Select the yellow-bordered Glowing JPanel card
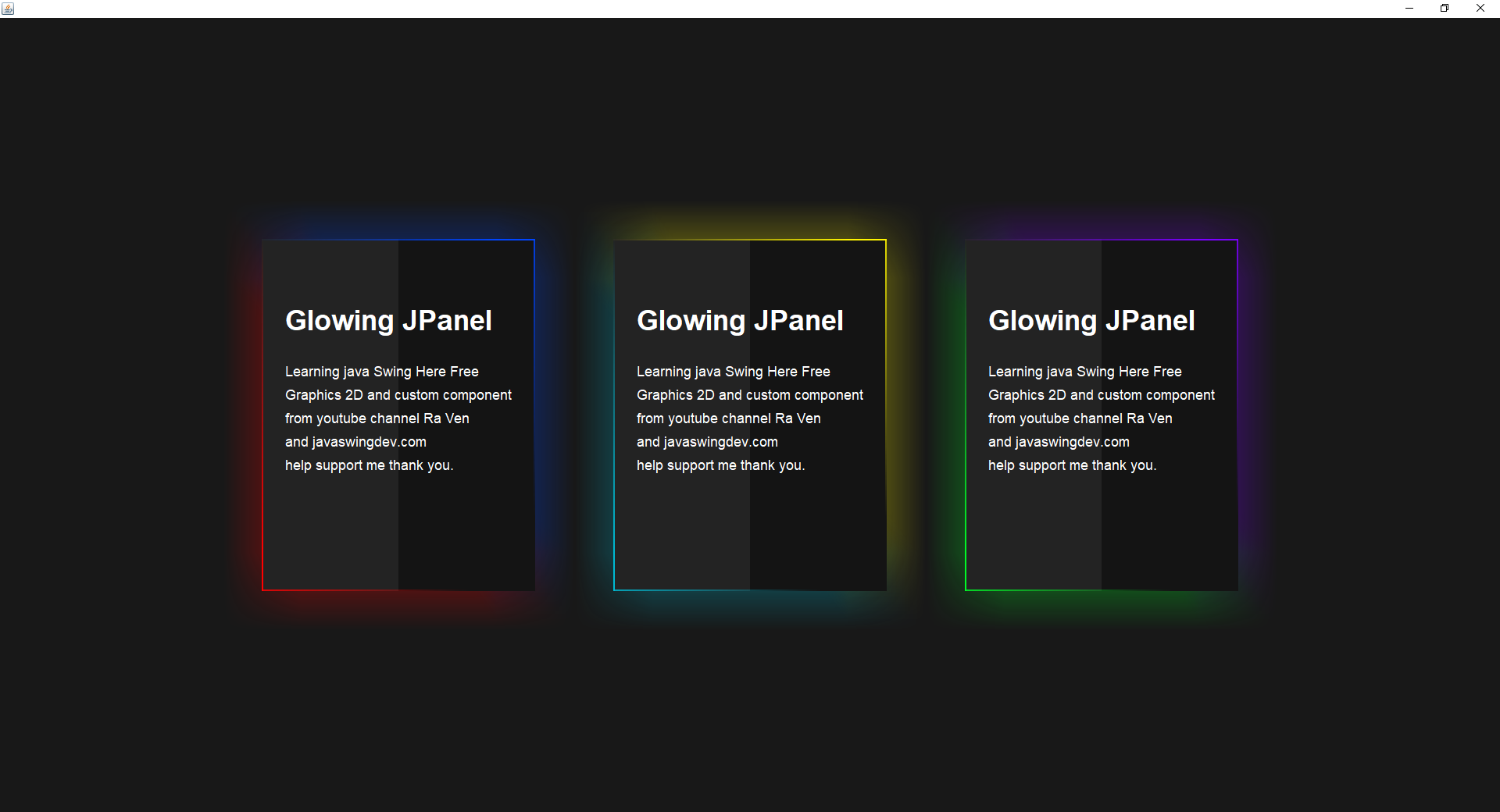The width and height of the screenshot is (1500, 812). pos(750,414)
